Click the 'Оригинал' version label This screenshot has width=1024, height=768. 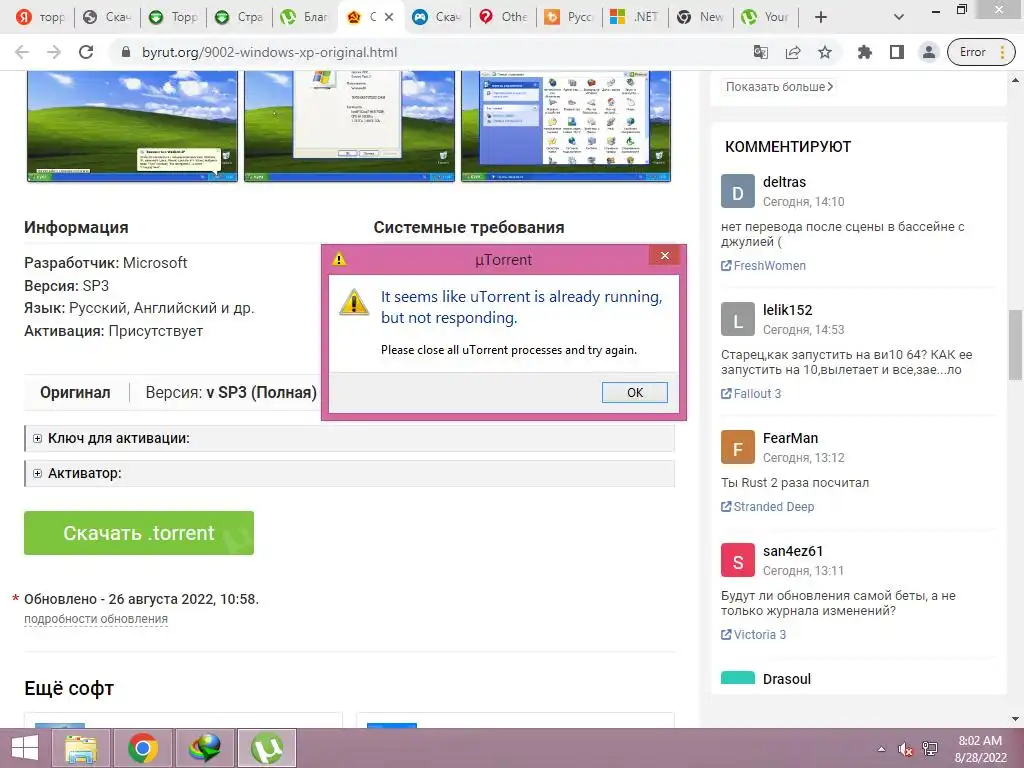click(75, 392)
